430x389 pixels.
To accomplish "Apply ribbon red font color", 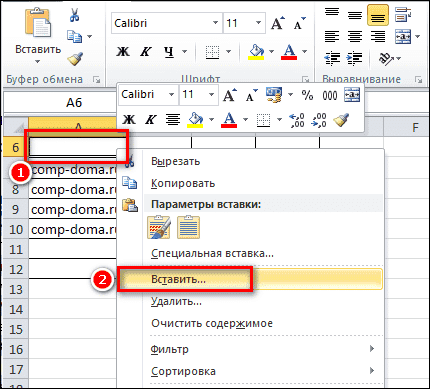I will pos(289,52).
